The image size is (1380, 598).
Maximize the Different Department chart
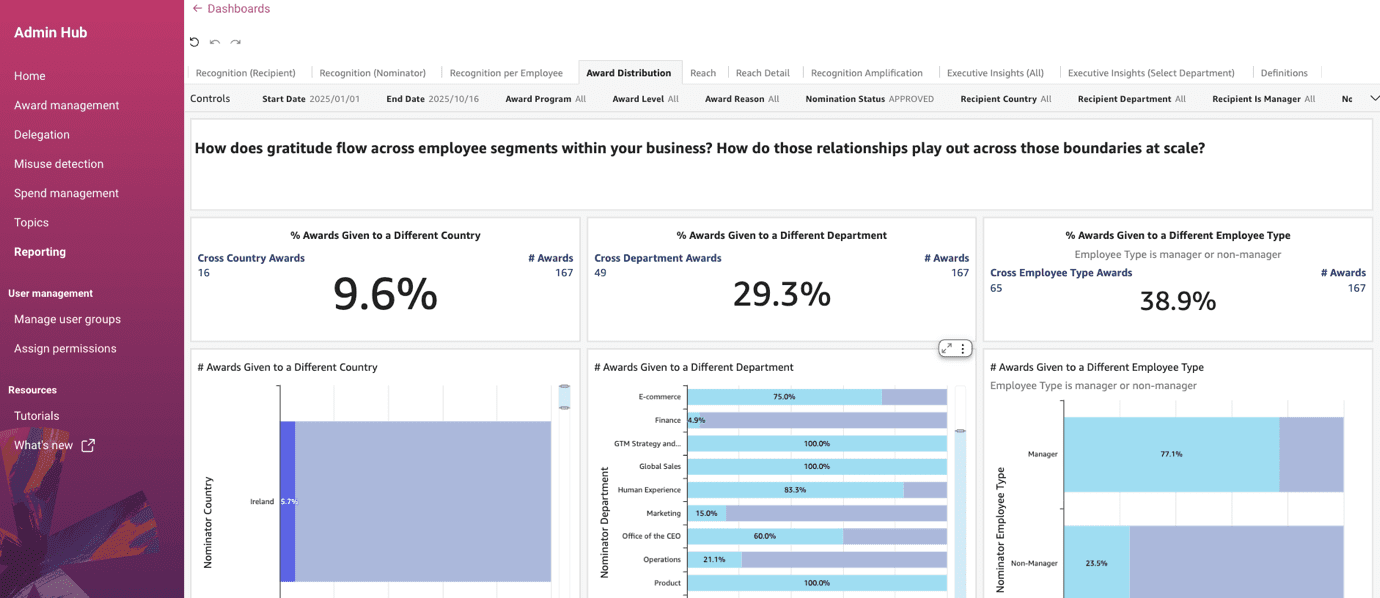point(946,348)
